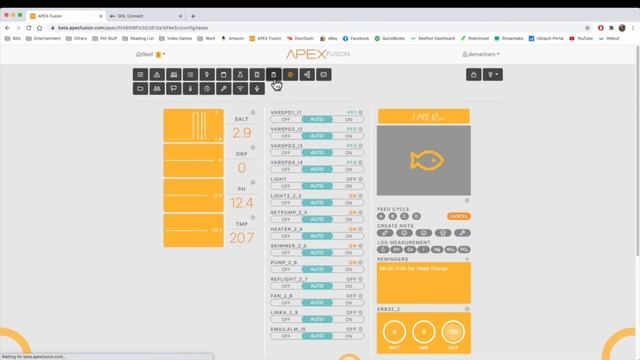Bookmark this page with star icon
Viewport: 640px width, 360px height.
[x=587, y=28]
